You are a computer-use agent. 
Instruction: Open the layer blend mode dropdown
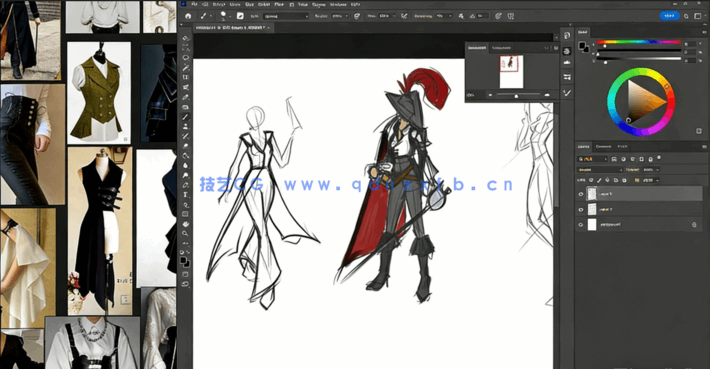(600, 170)
